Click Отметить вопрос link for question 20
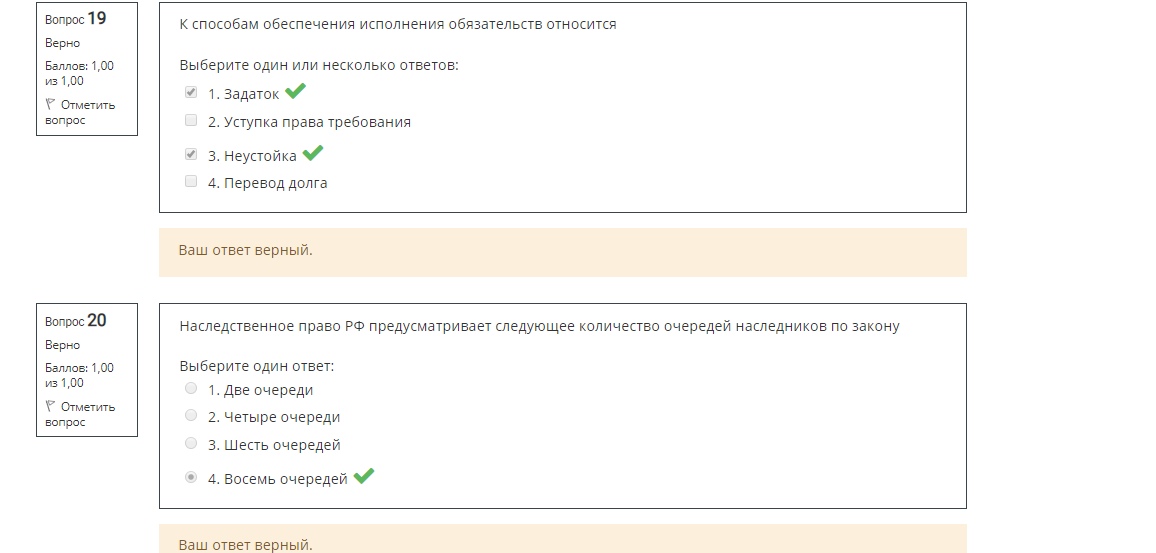The image size is (1156, 553). pos(80,414)
